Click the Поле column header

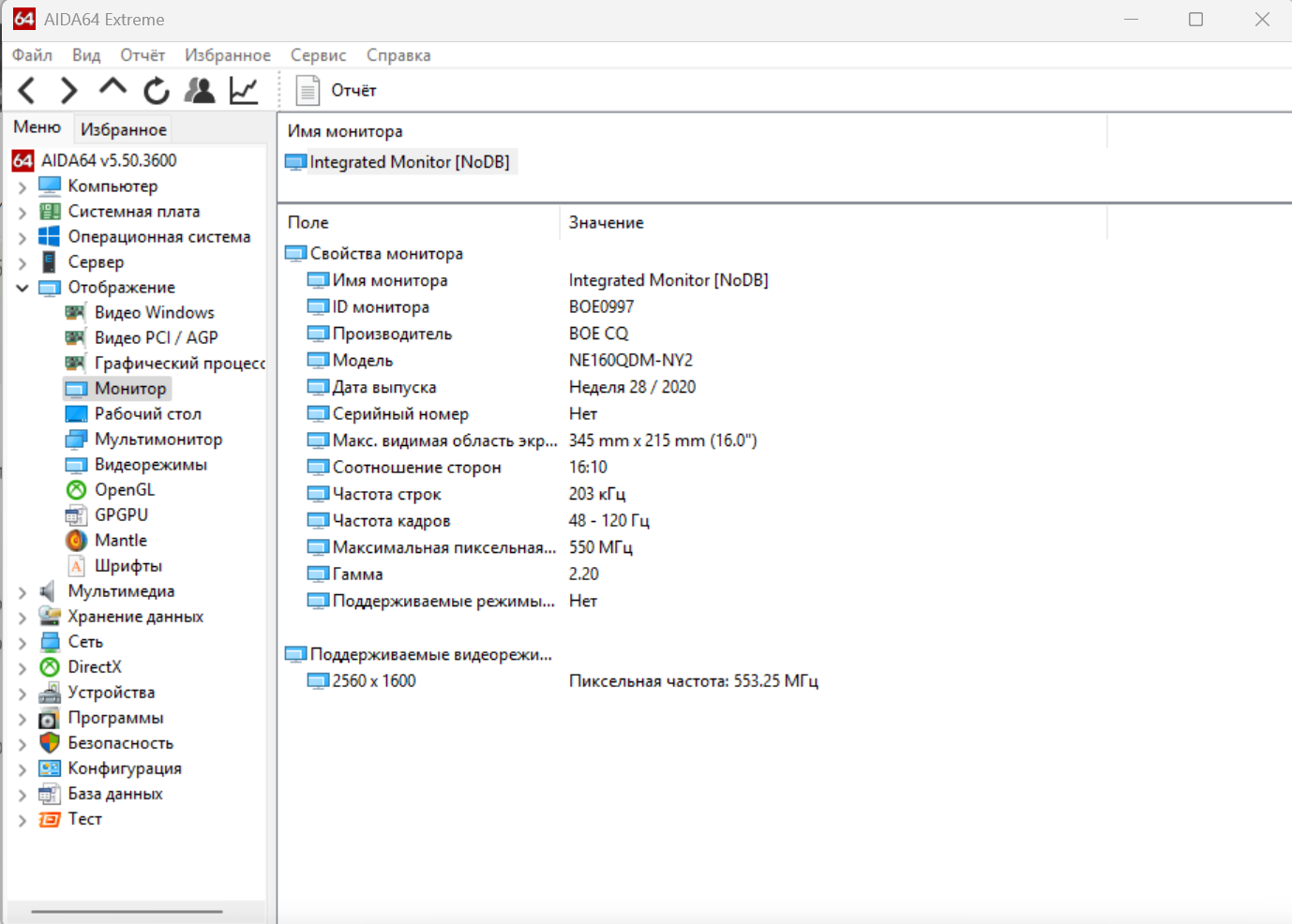308,223
